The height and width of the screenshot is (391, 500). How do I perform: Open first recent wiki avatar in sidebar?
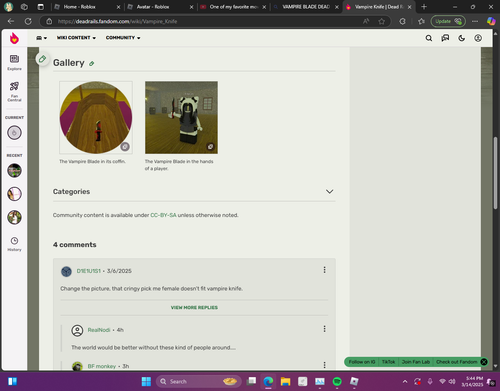pyautogui.click(x=14, y=171)
